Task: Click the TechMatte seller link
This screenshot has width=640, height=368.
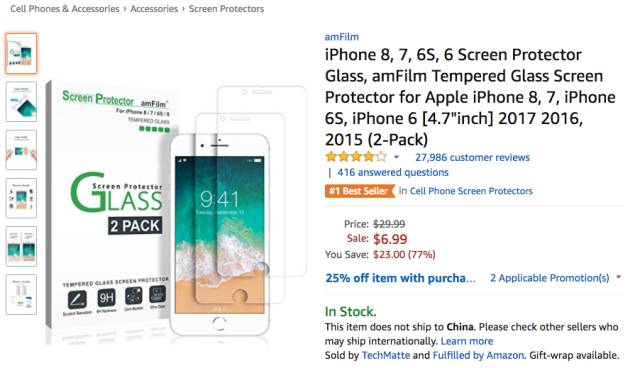Action: tap(386, 355)
